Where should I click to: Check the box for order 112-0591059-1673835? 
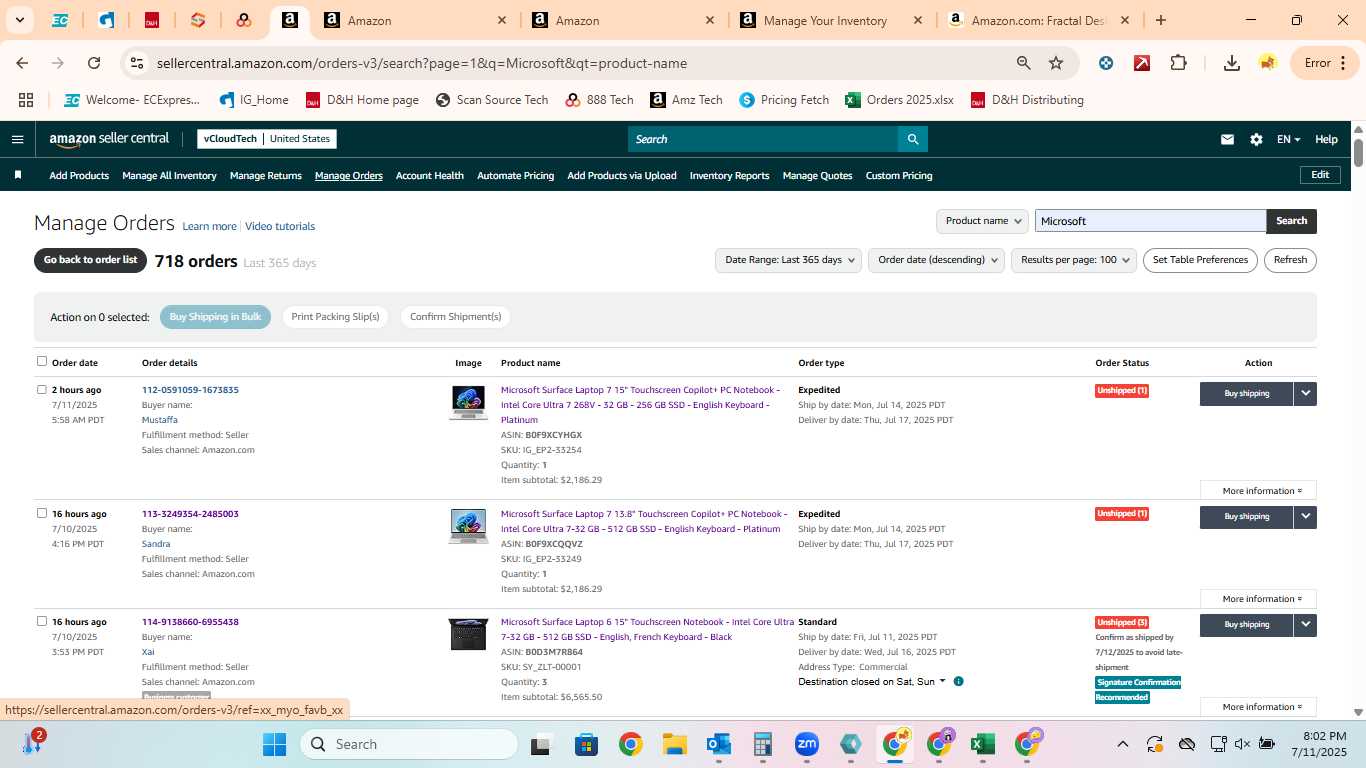pos(42,389)
